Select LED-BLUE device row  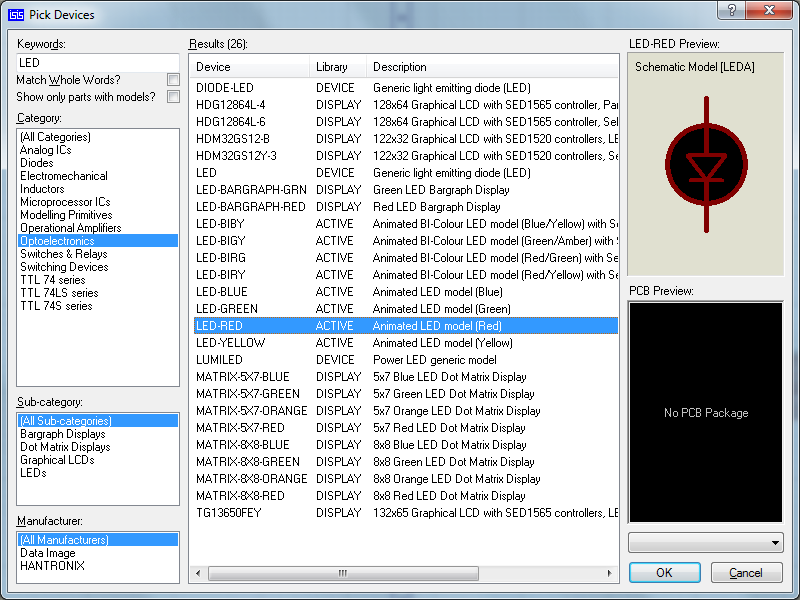406,292
